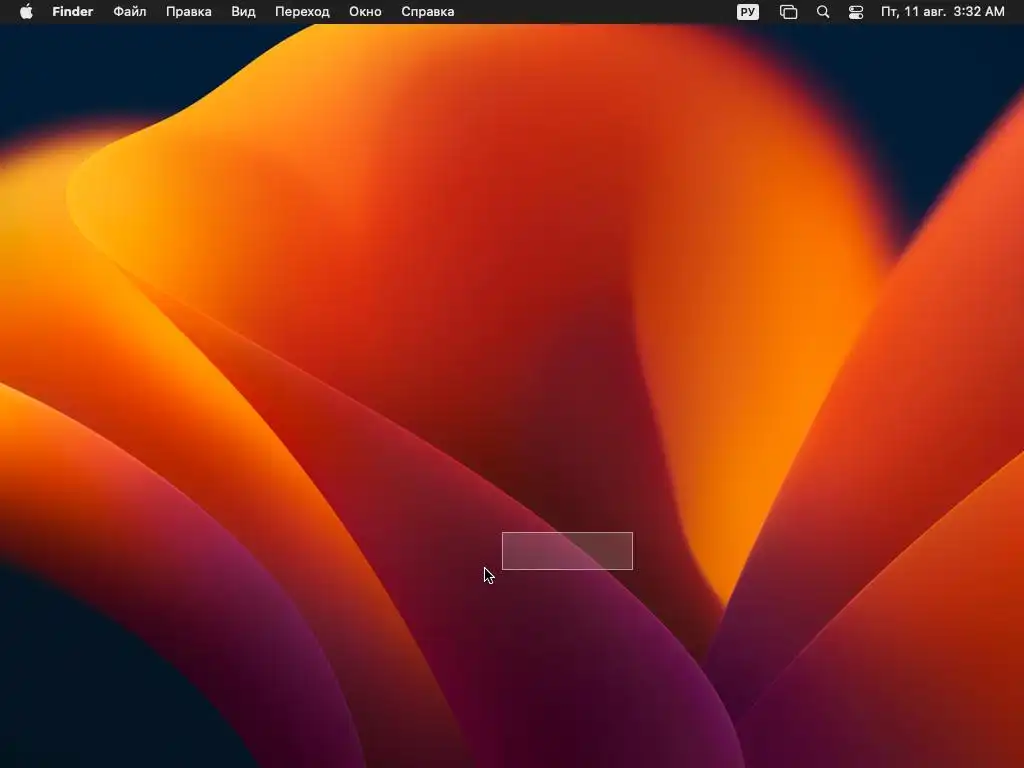Open the Apple menu
Image resolution: width=1024 pixels, height=768 pixels.
point(26,12)
